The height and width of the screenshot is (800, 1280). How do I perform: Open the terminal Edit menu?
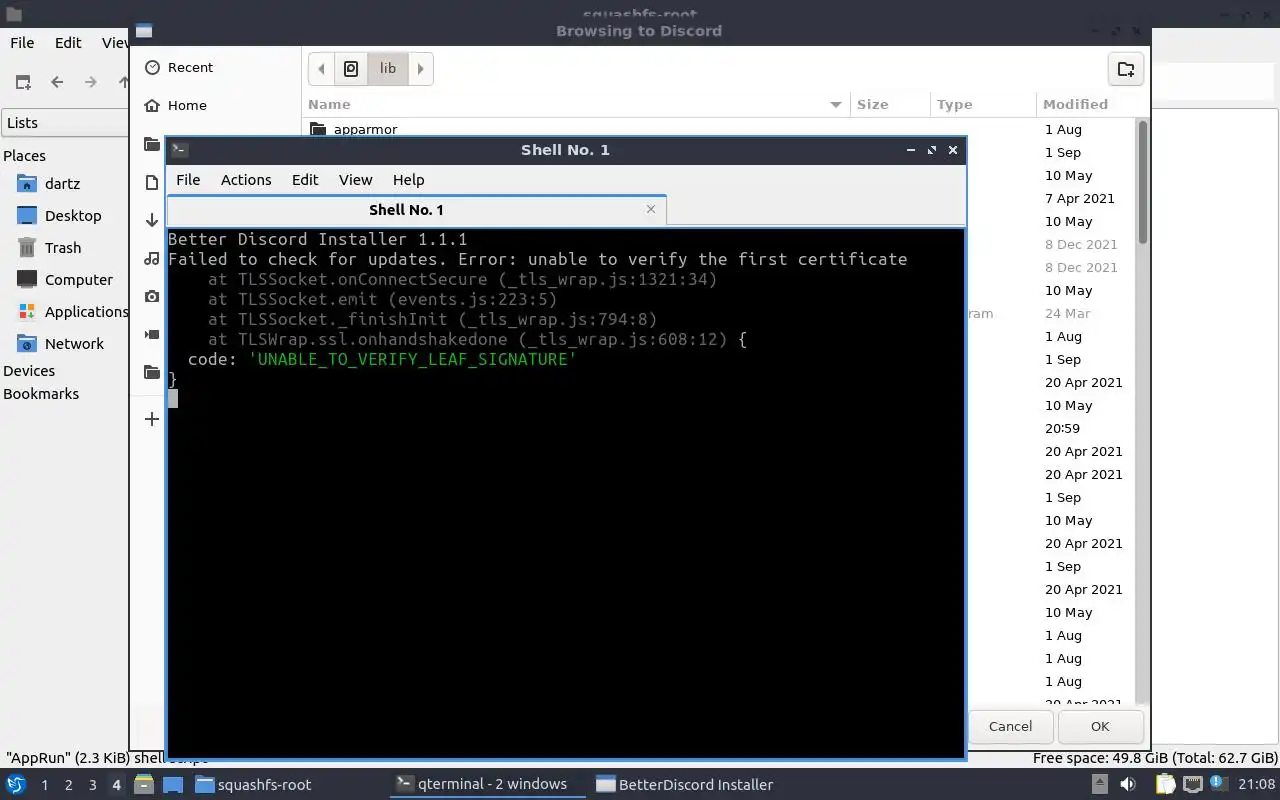click(x=305, y=179)
